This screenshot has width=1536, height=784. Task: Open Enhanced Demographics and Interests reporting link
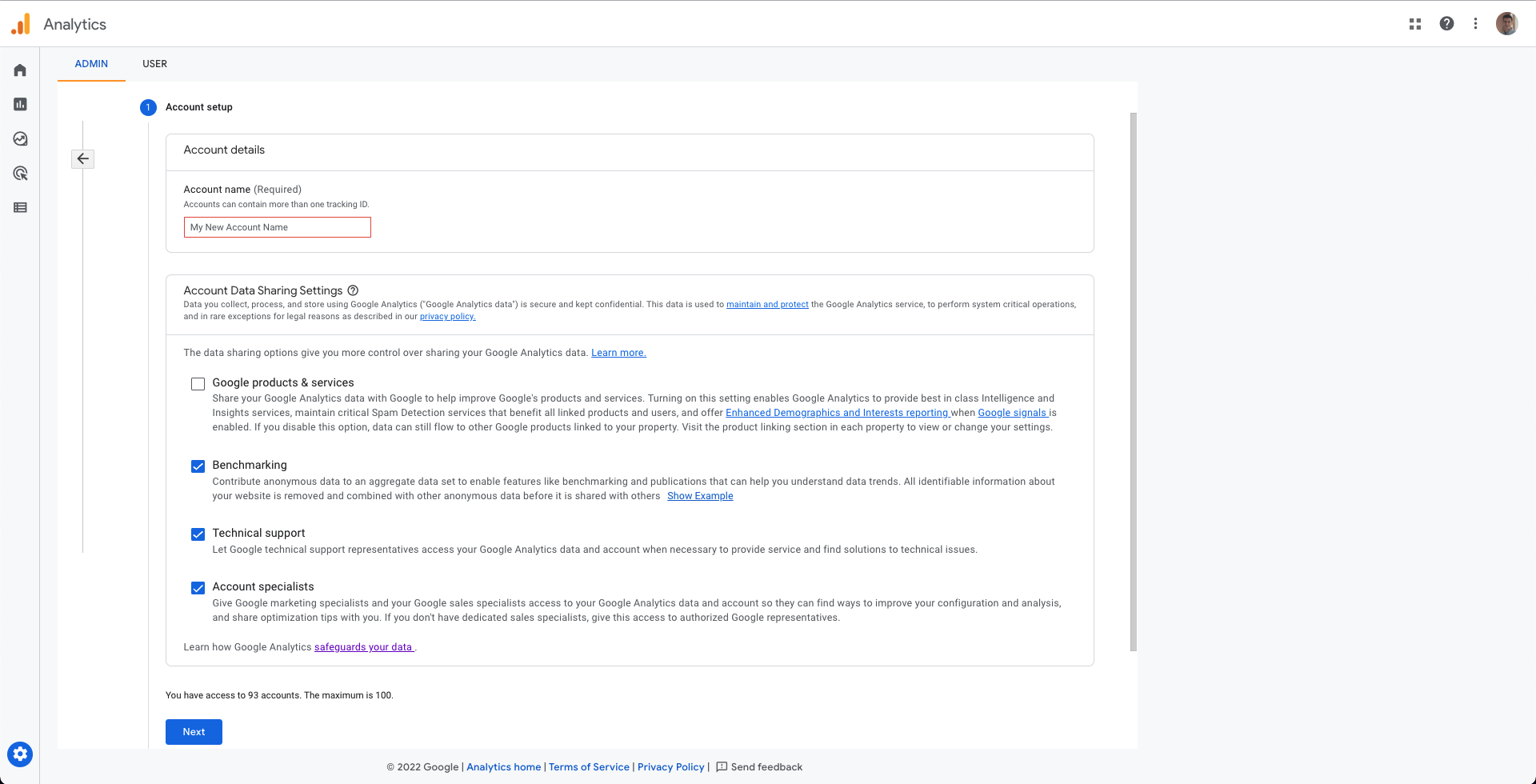(x=837, y=413)
